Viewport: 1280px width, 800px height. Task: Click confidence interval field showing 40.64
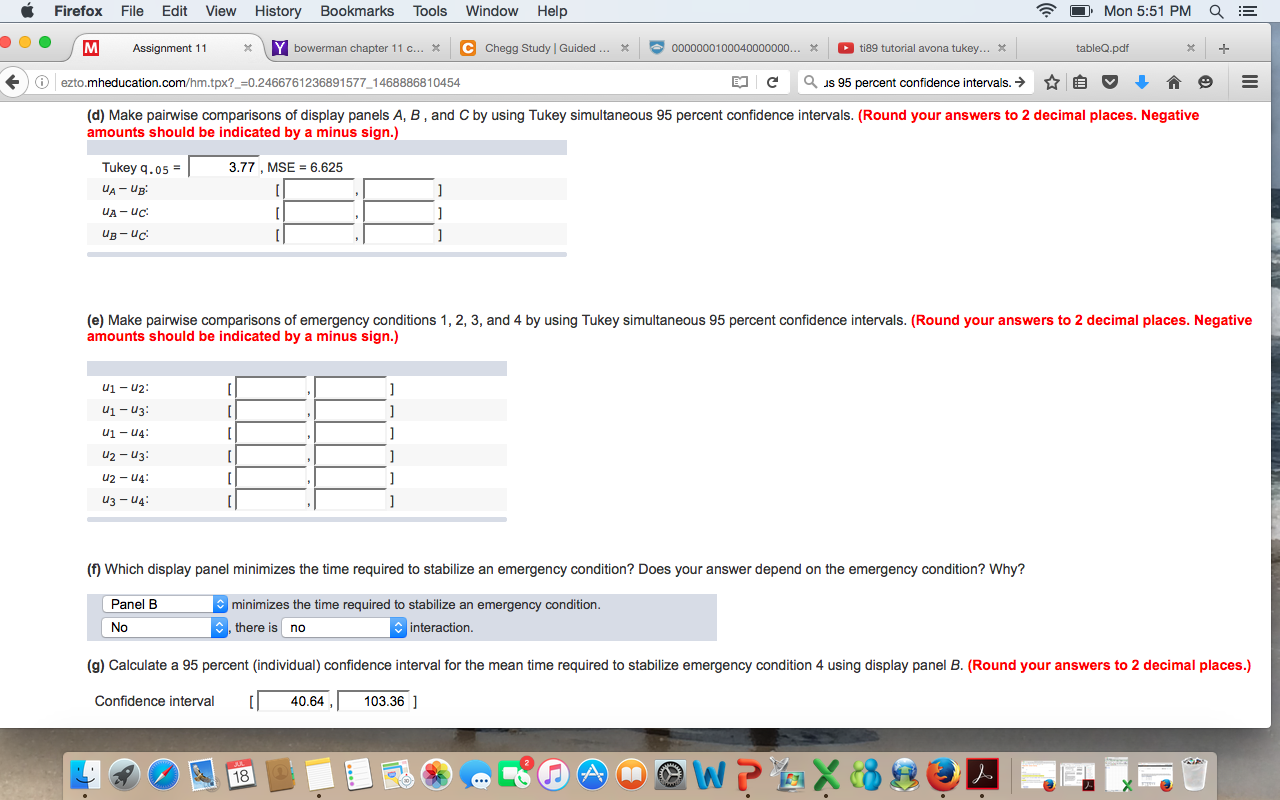294,701
